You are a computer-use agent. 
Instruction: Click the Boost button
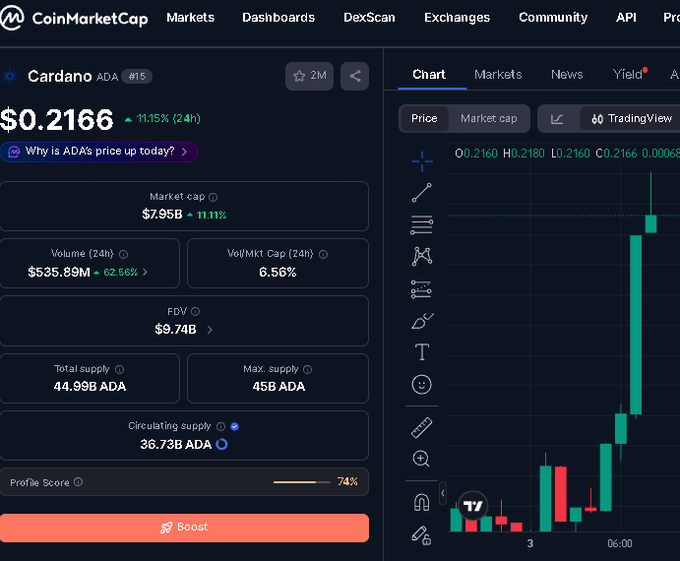184,528
